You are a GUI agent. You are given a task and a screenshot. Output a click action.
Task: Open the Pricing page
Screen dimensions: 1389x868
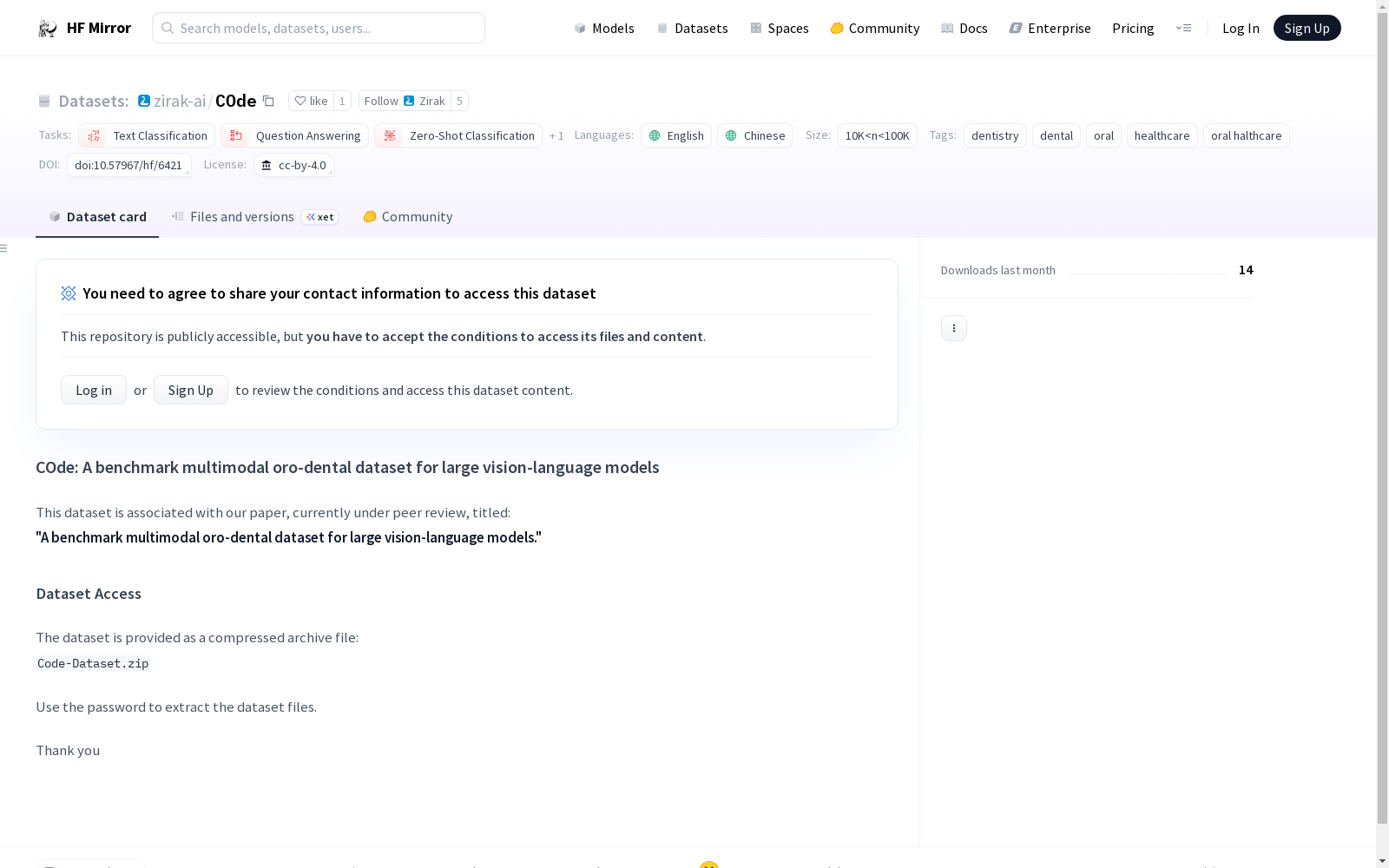click(x=1133, y=29)
